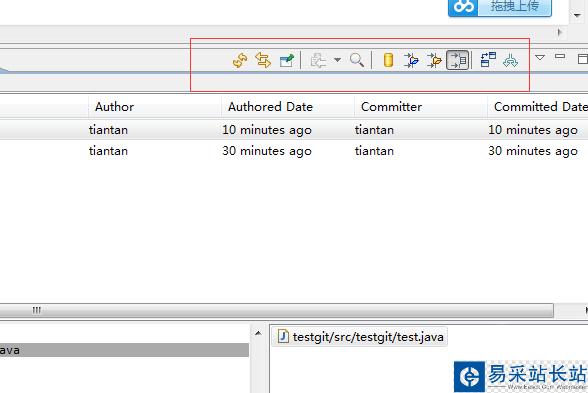Refresh the History view
This screenshot has width=588, height=393.
pos(240,60)
